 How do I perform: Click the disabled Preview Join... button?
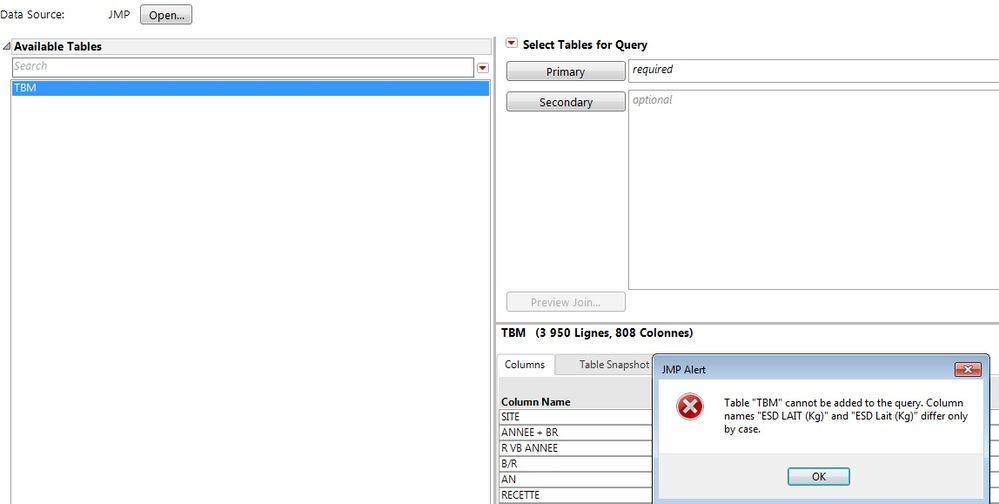[x=566, y=302]
